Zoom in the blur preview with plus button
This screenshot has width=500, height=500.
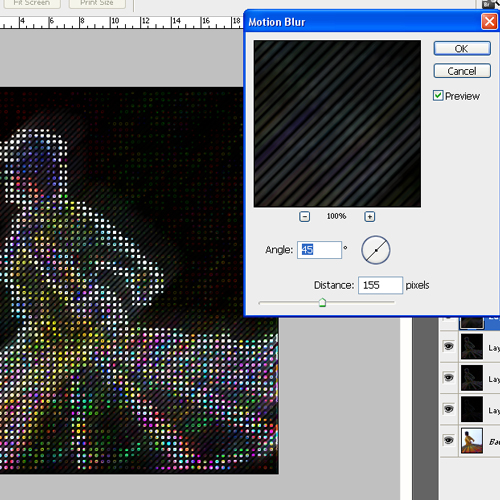click(x=369, y=217)
